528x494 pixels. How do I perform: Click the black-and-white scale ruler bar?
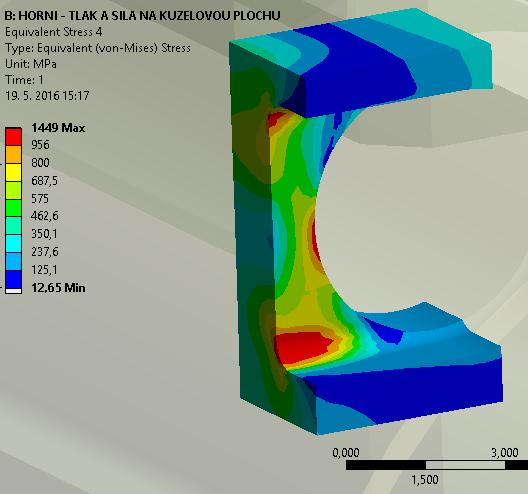(437, 465)
